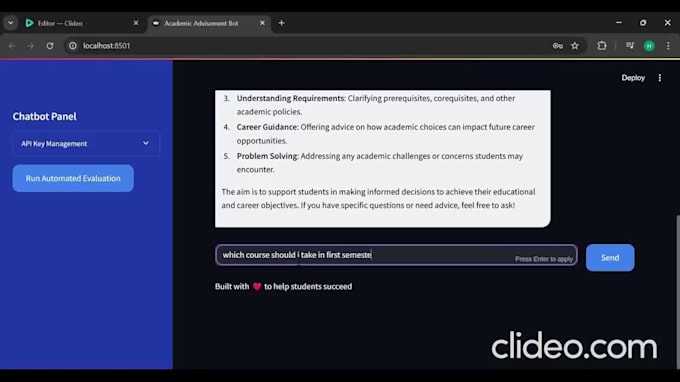Select the Academic Advisement Bot tab
680x382 pixels.
click(201, 23)
